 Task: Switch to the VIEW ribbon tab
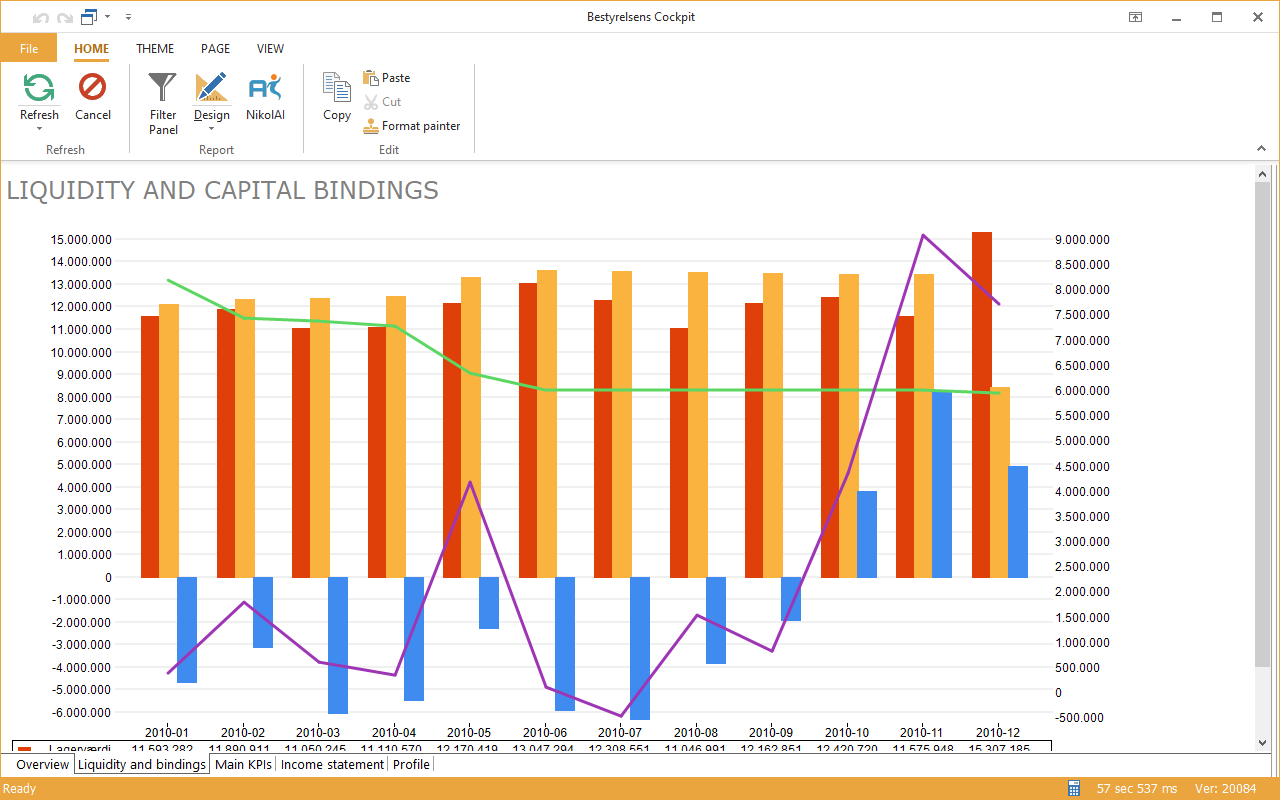270,48
